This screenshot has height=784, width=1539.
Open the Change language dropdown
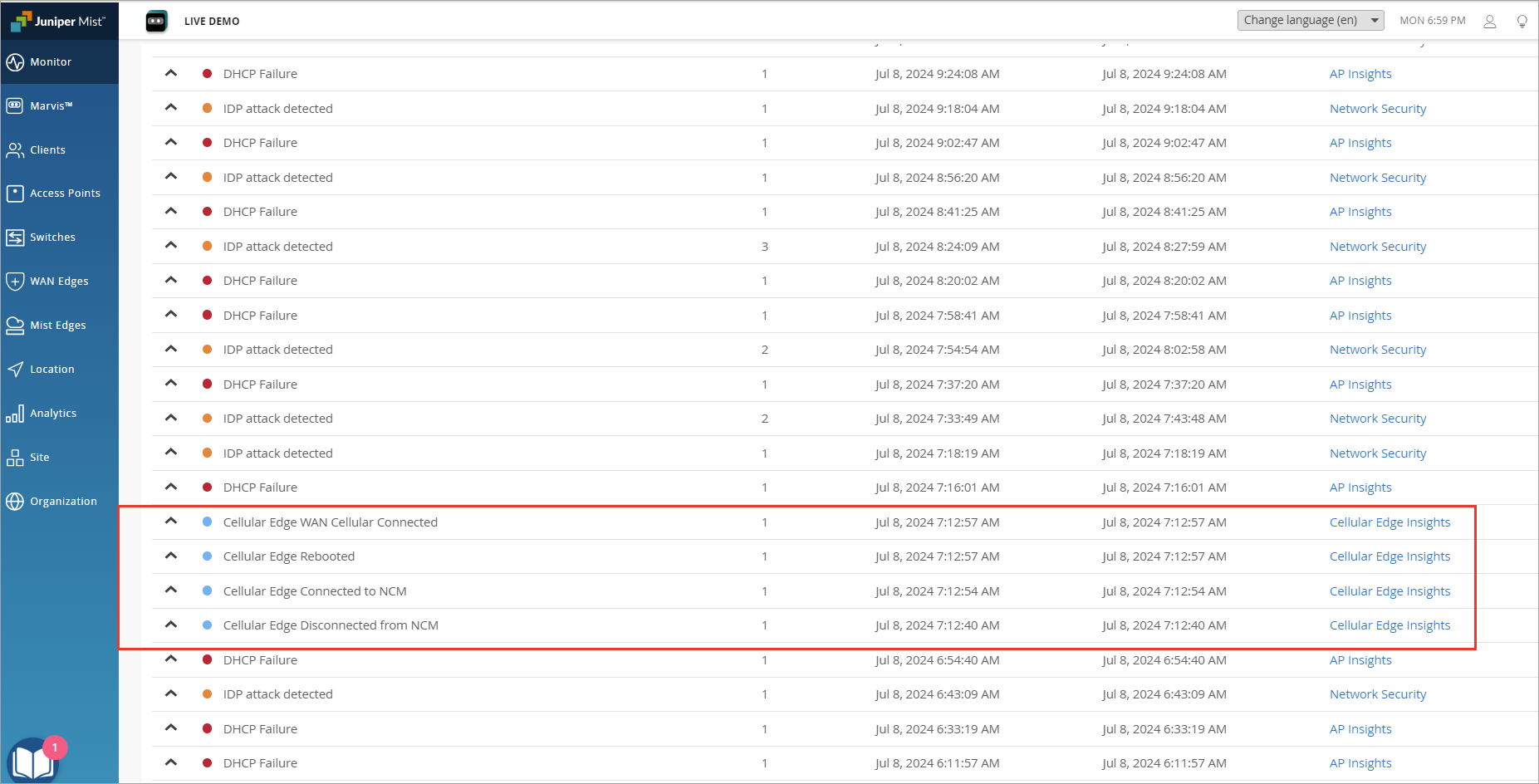1310,21
